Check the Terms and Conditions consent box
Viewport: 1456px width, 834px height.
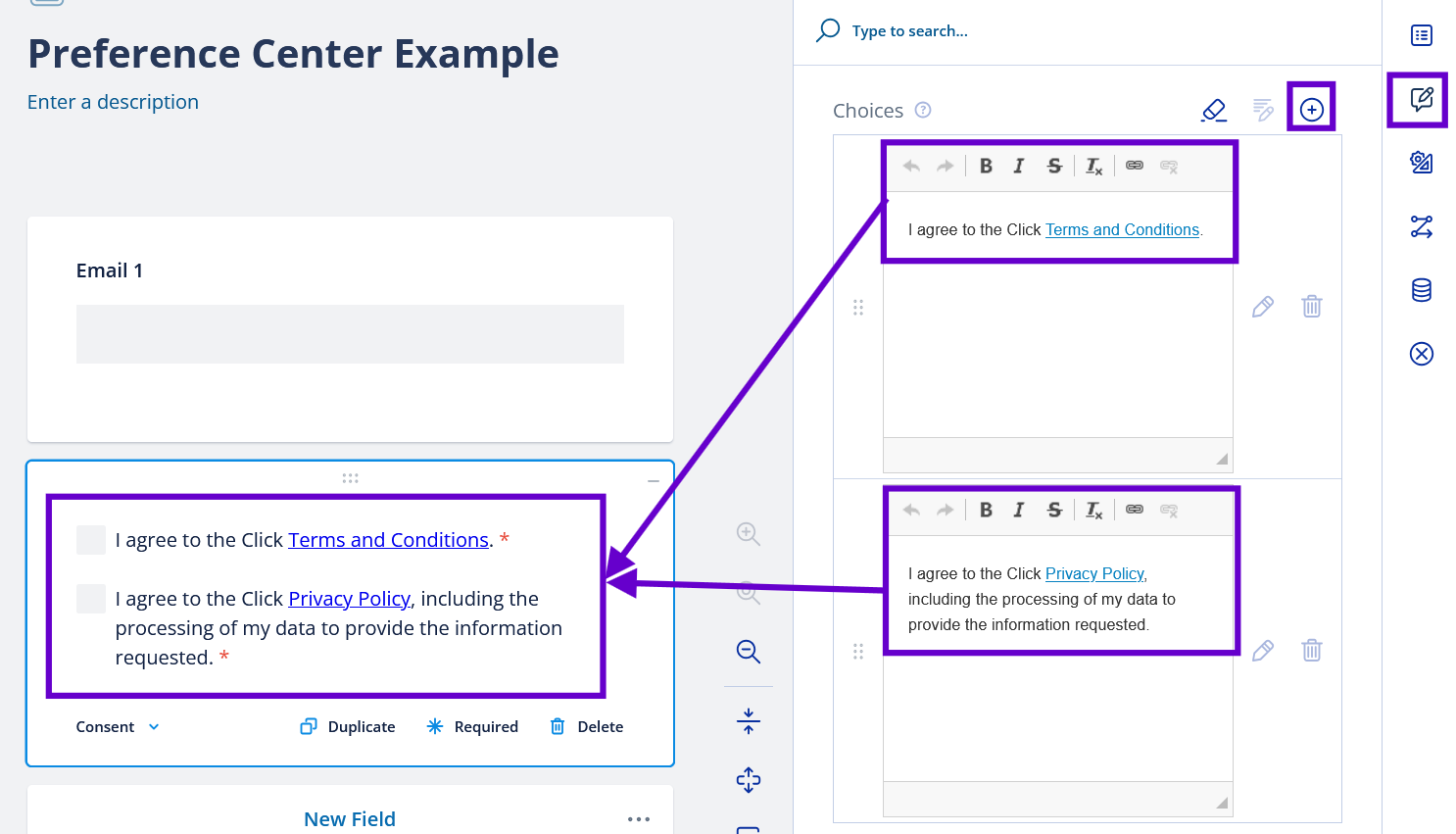tap(91, 540)
